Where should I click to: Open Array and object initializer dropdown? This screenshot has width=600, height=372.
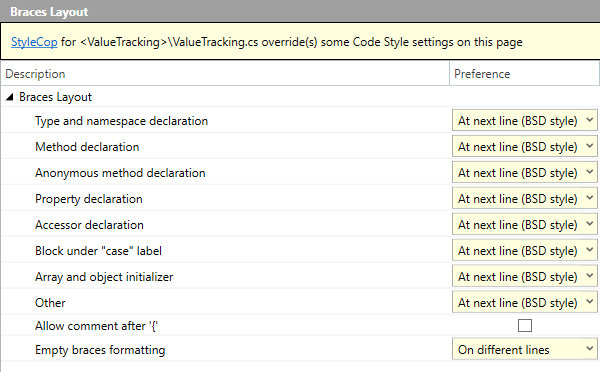(525, 277)
